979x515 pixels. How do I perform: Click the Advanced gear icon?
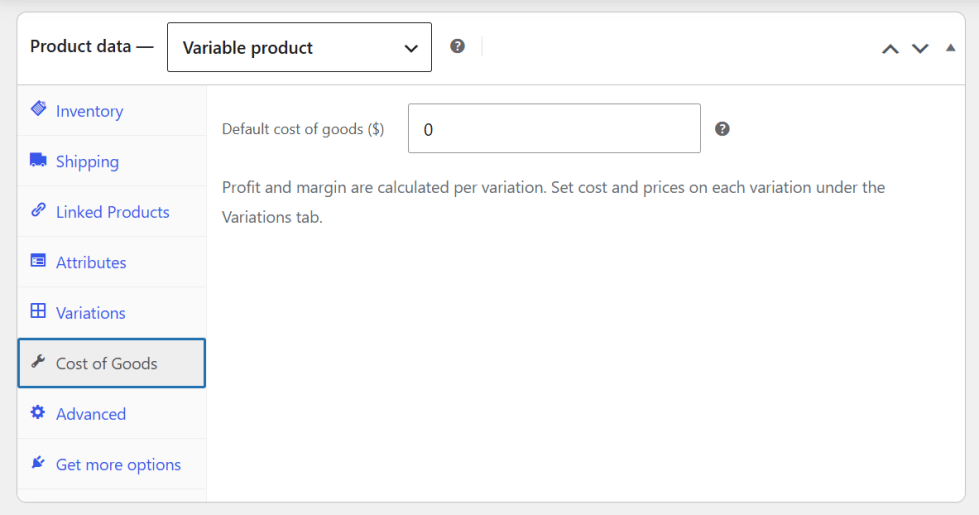[x=38, y=412]
